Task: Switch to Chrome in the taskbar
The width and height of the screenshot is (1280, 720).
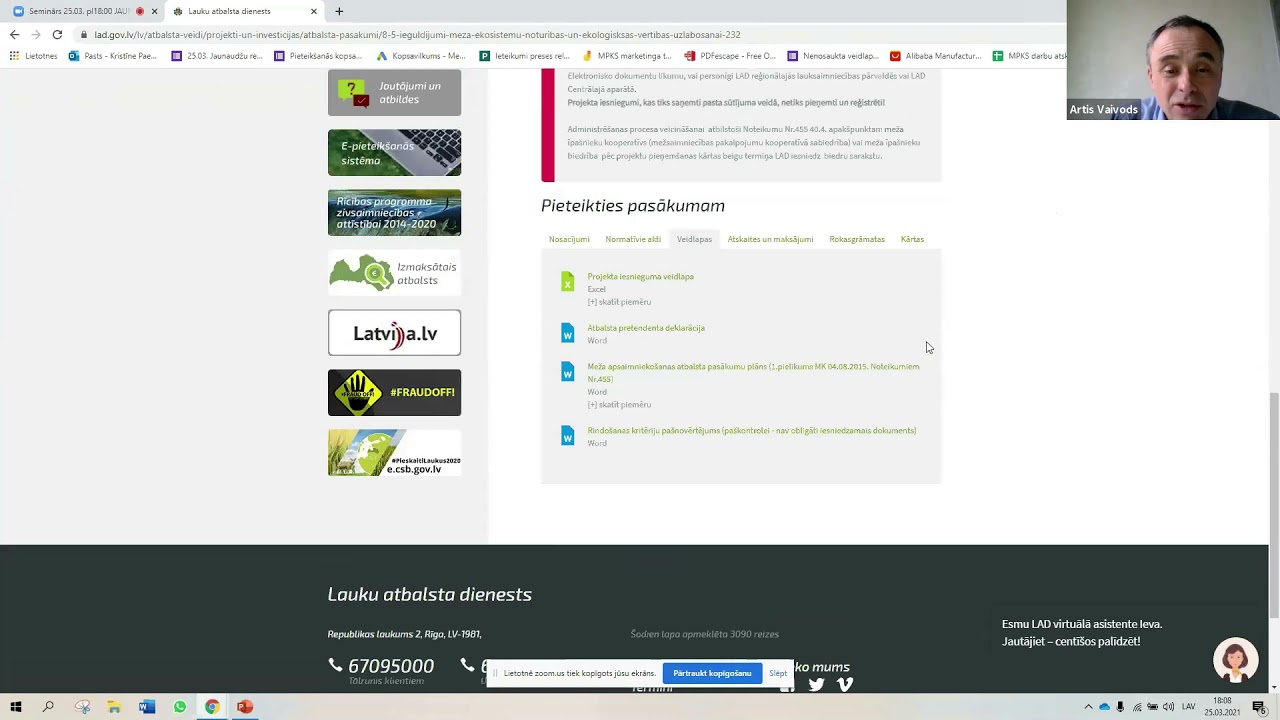Action: coord(212,707)
